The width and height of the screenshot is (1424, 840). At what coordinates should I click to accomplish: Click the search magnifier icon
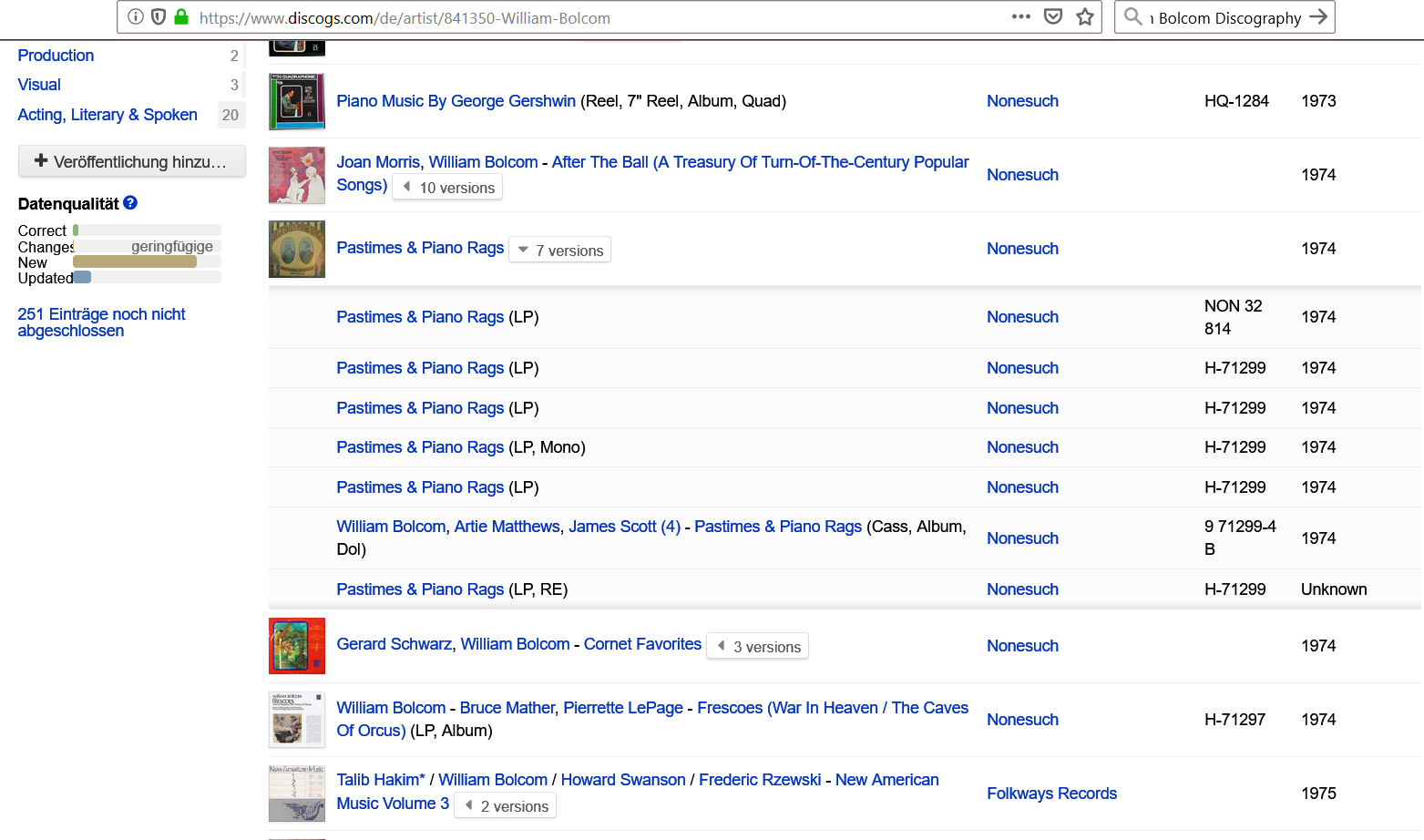pos(1133,16)
